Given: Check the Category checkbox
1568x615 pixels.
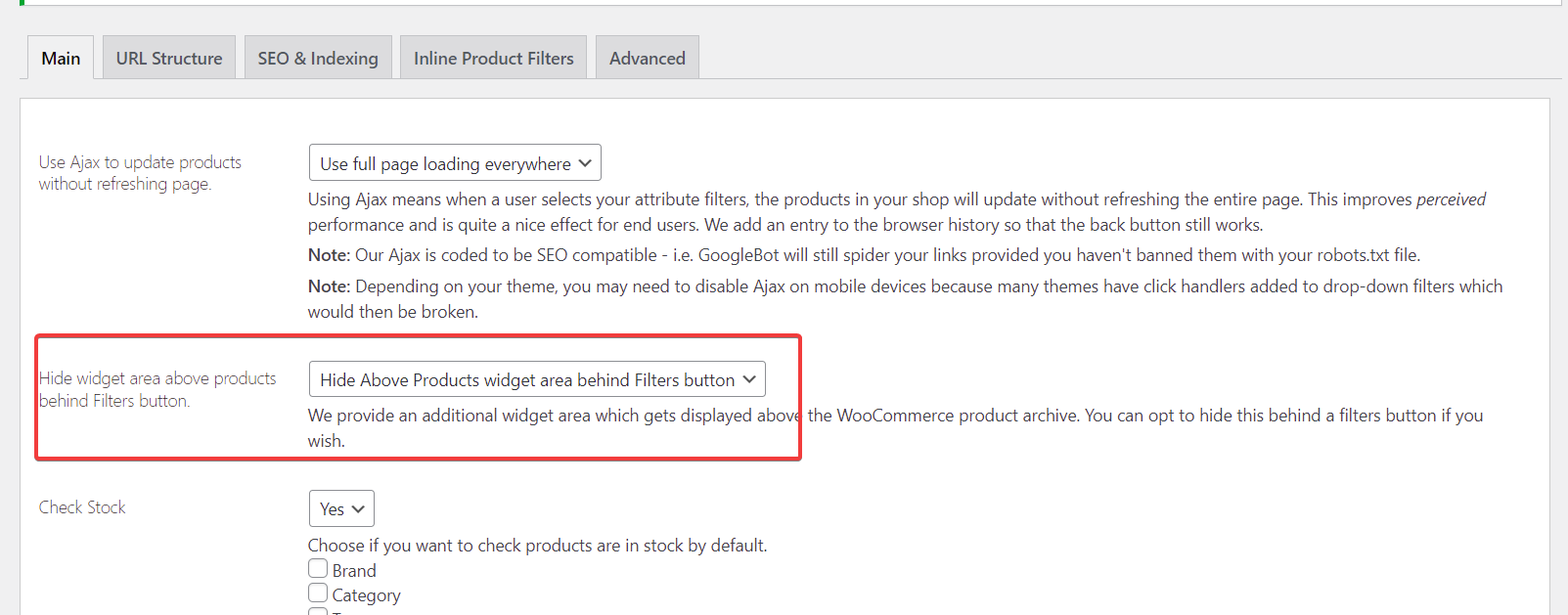Looking at the screenshot, I should tap(318, 592).
